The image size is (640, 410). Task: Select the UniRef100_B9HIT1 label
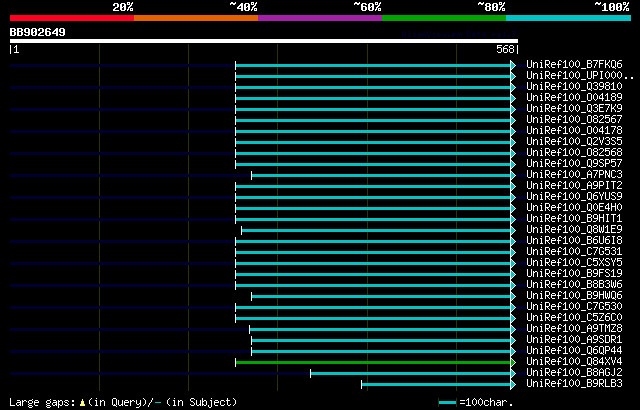click(x=574, y=219)
